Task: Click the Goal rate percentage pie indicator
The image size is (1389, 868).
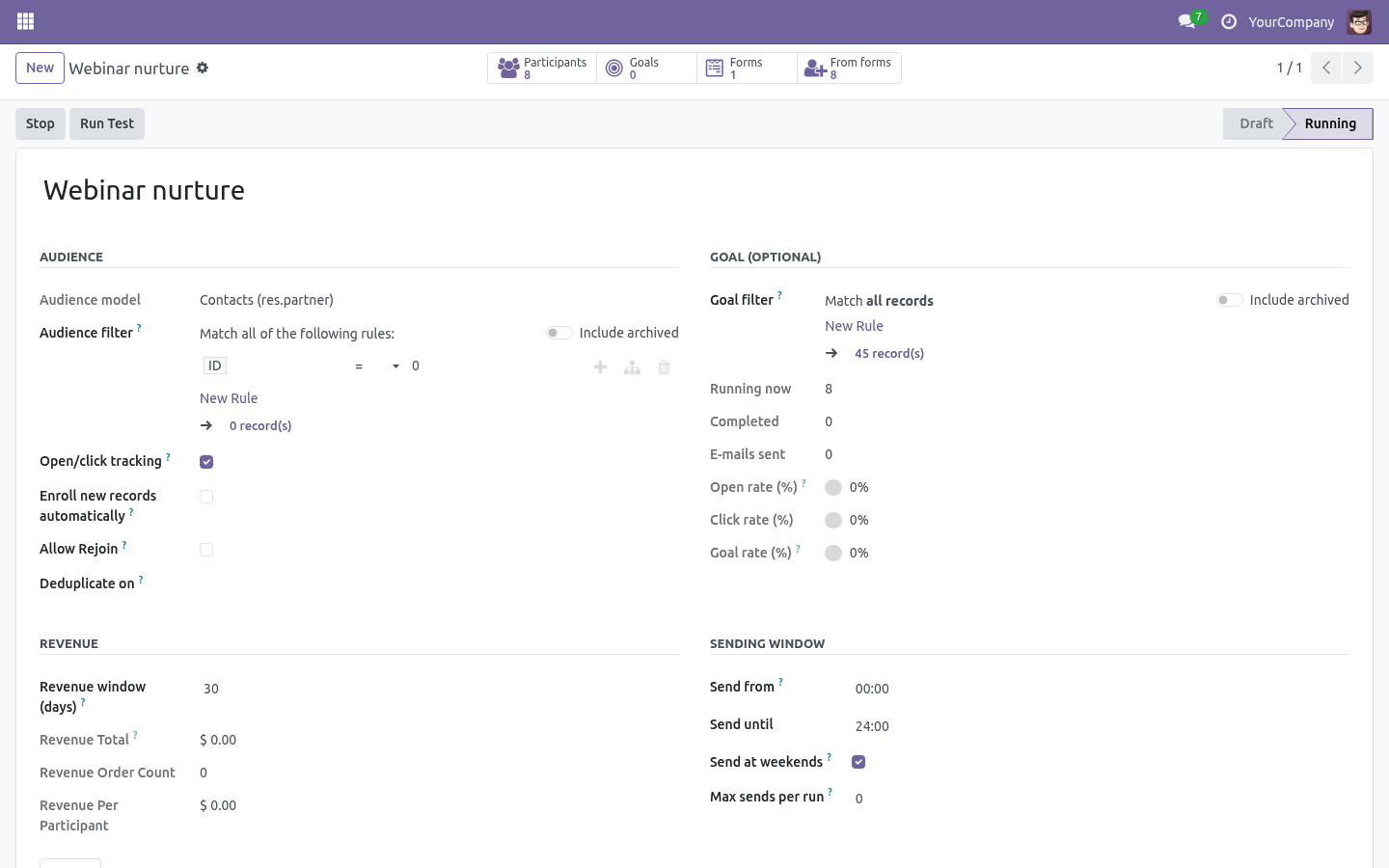Action: (833, 553)
